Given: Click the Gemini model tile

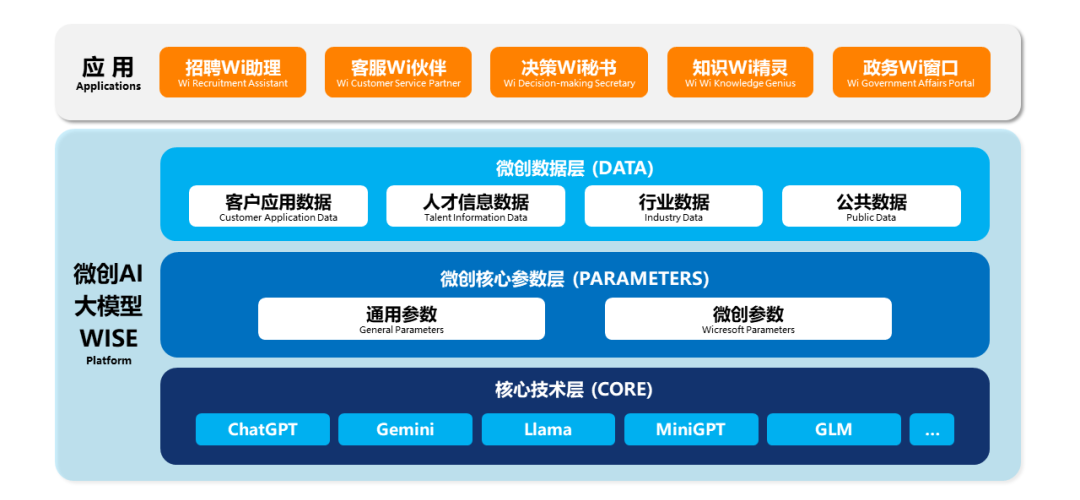Looking at the screenshot, I should pyautogui.click(x=405, y=429).
